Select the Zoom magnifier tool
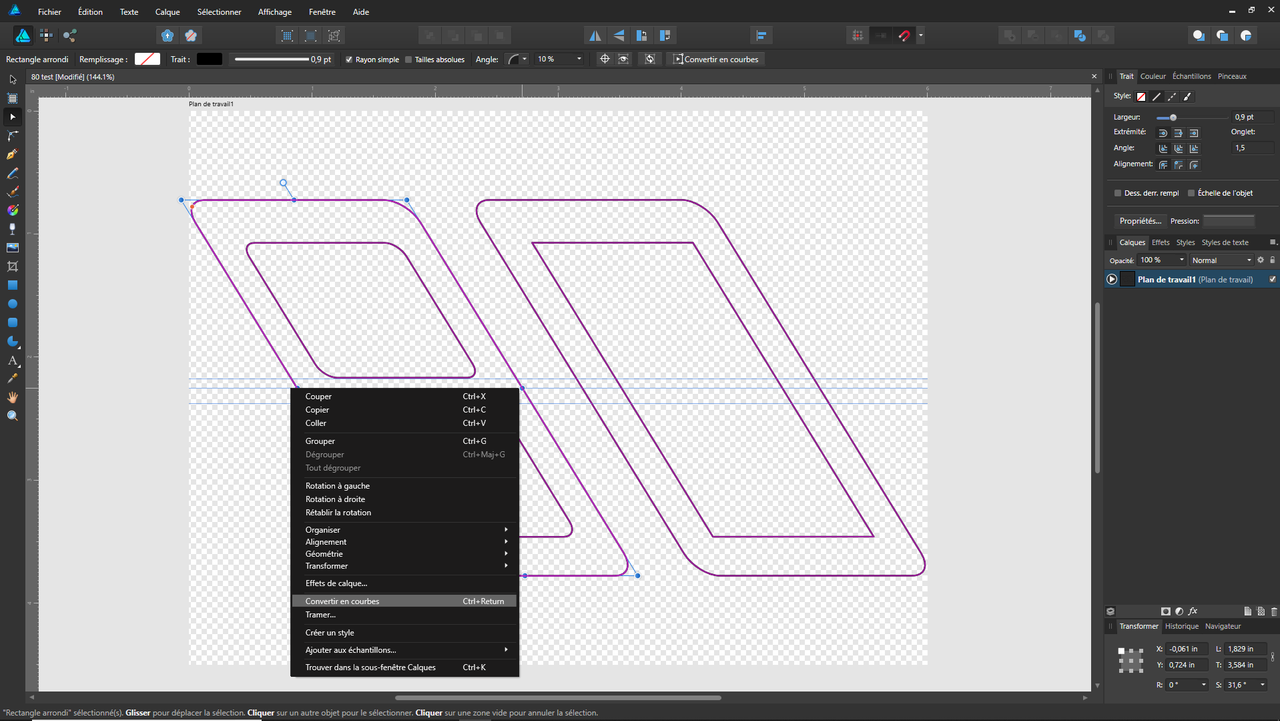1280x721 pixels. pos(13,415)
